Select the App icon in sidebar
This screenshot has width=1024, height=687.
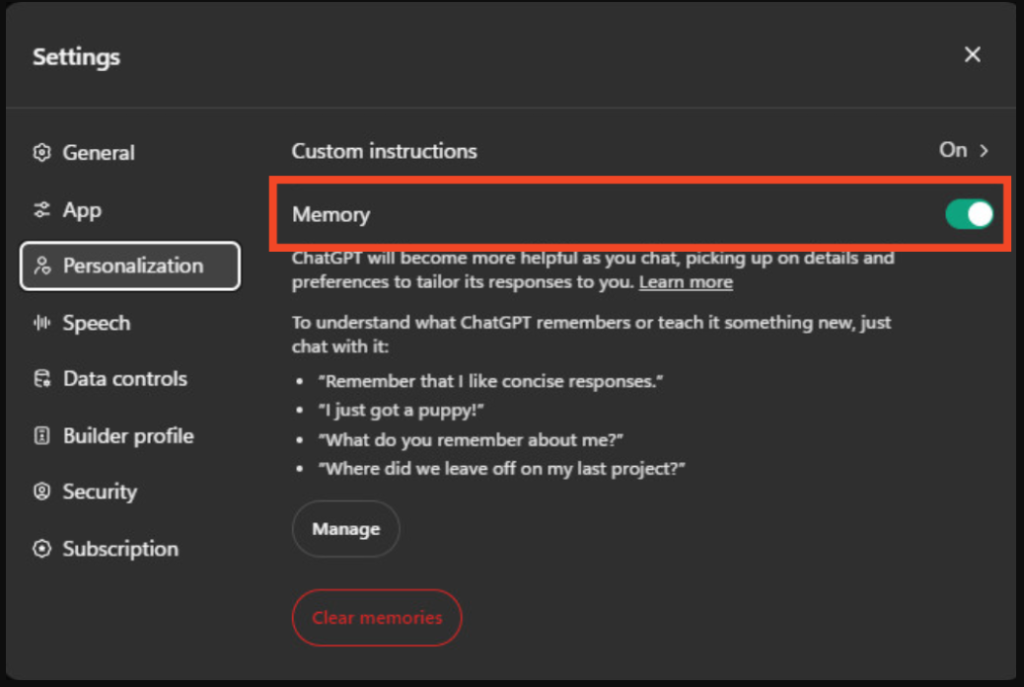[41, 209]
